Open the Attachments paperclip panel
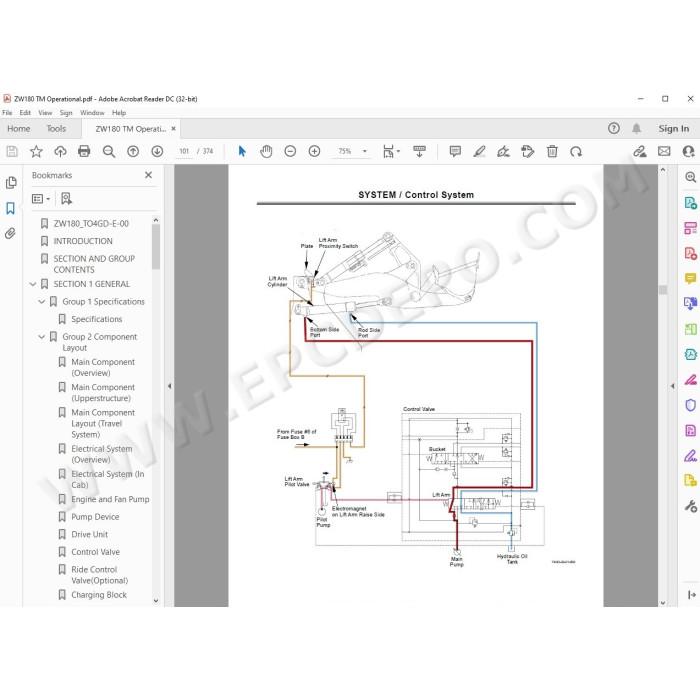 click(10, 233)
